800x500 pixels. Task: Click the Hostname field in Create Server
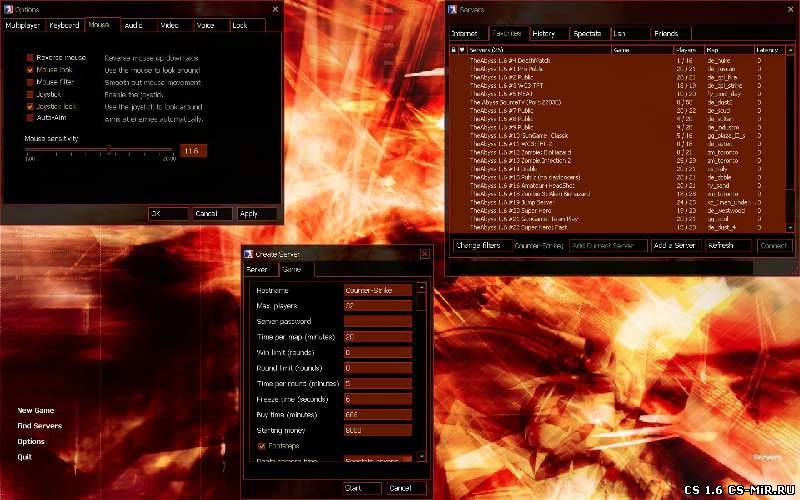tap(378, 290)
